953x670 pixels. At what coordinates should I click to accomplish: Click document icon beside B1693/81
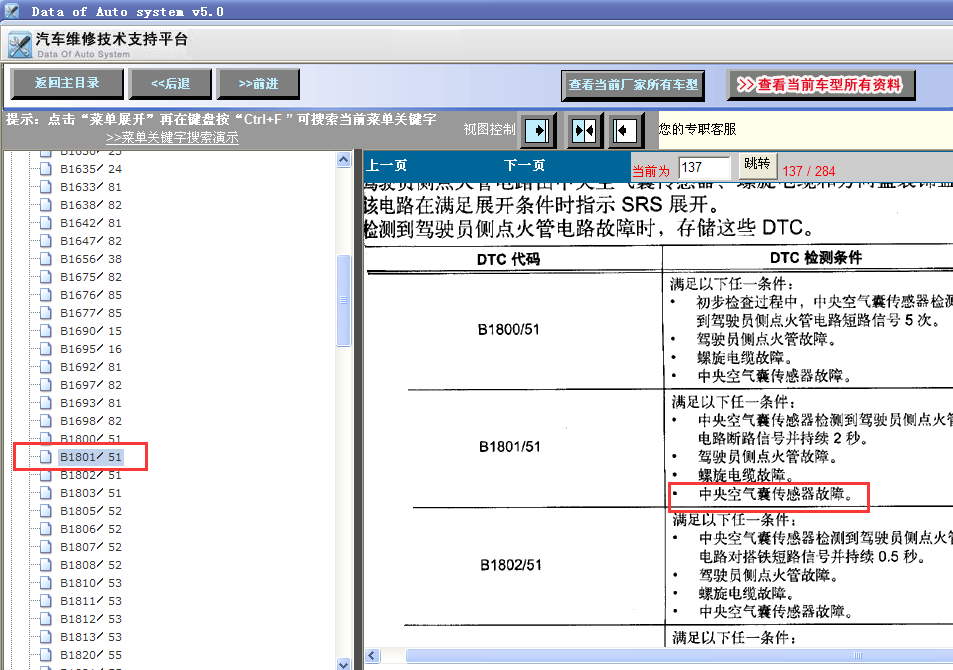click(x=46, y=402)
